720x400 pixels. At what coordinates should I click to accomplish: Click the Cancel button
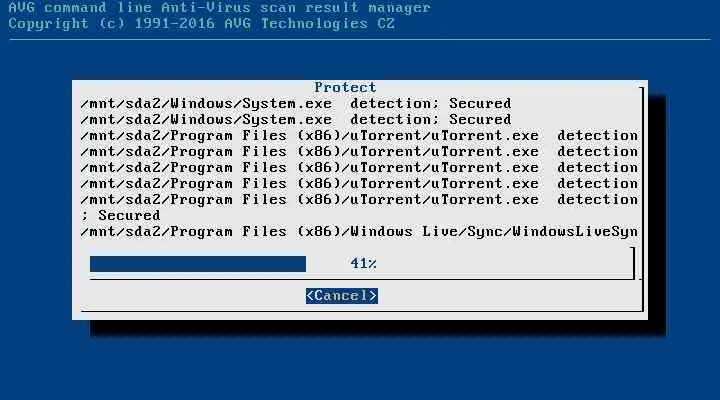pos(342,296)
